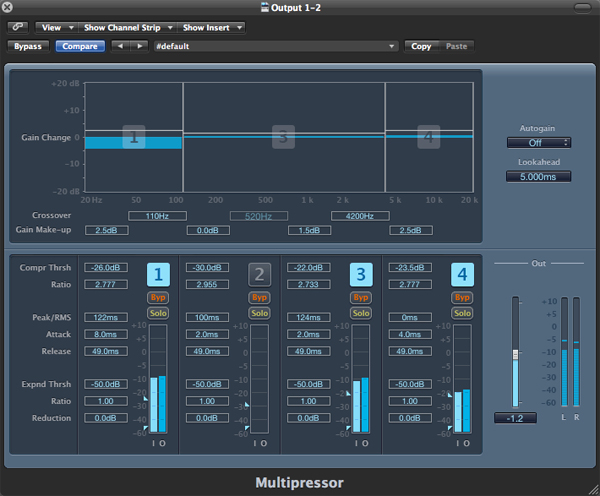Bypass band 4 with Byp button
This screenshot has width=600, height=496.
[462, 297]
